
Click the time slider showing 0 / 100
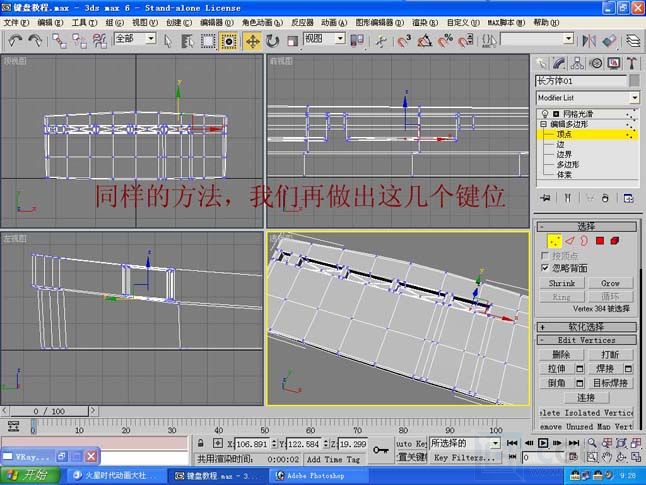coord(49,411)
